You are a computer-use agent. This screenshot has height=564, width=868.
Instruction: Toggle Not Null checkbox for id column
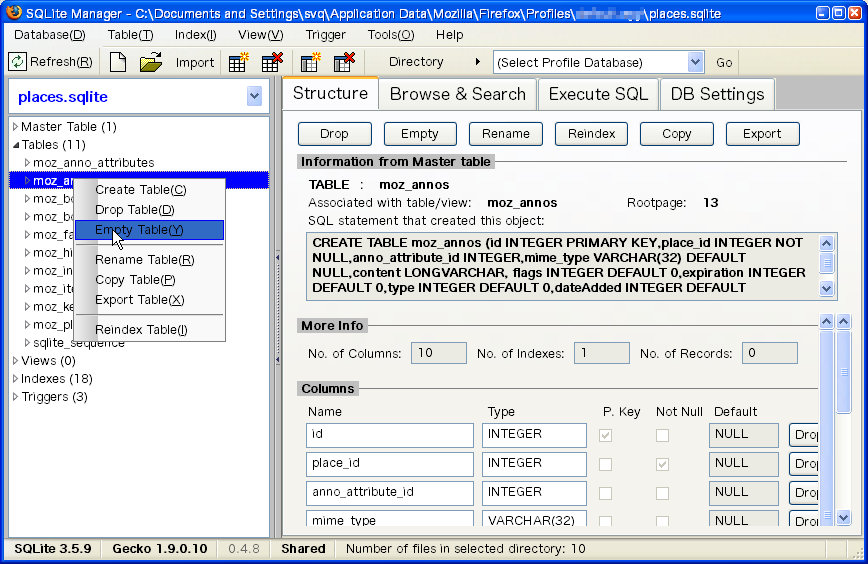pos(662,435)
